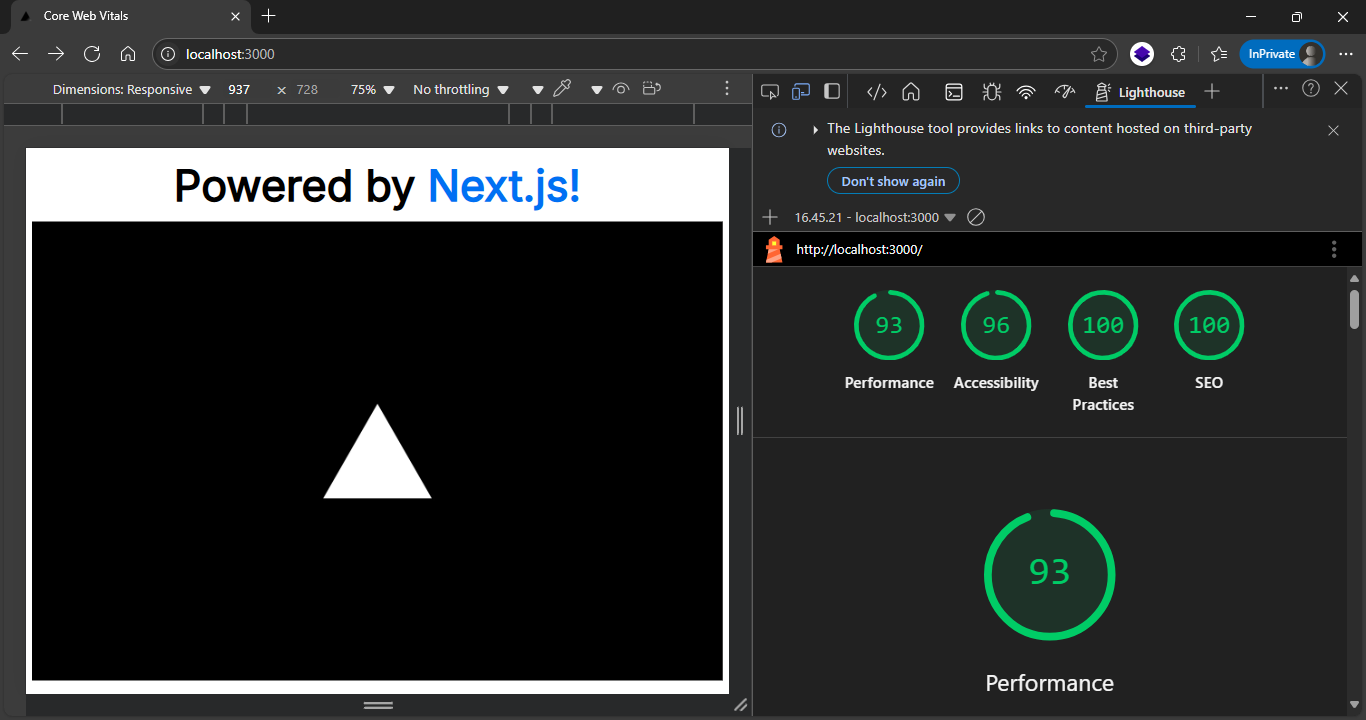Open report selector 16.45.21 - localhost:3000
Screen dimensions: 1366x720
tap(875, 217)
